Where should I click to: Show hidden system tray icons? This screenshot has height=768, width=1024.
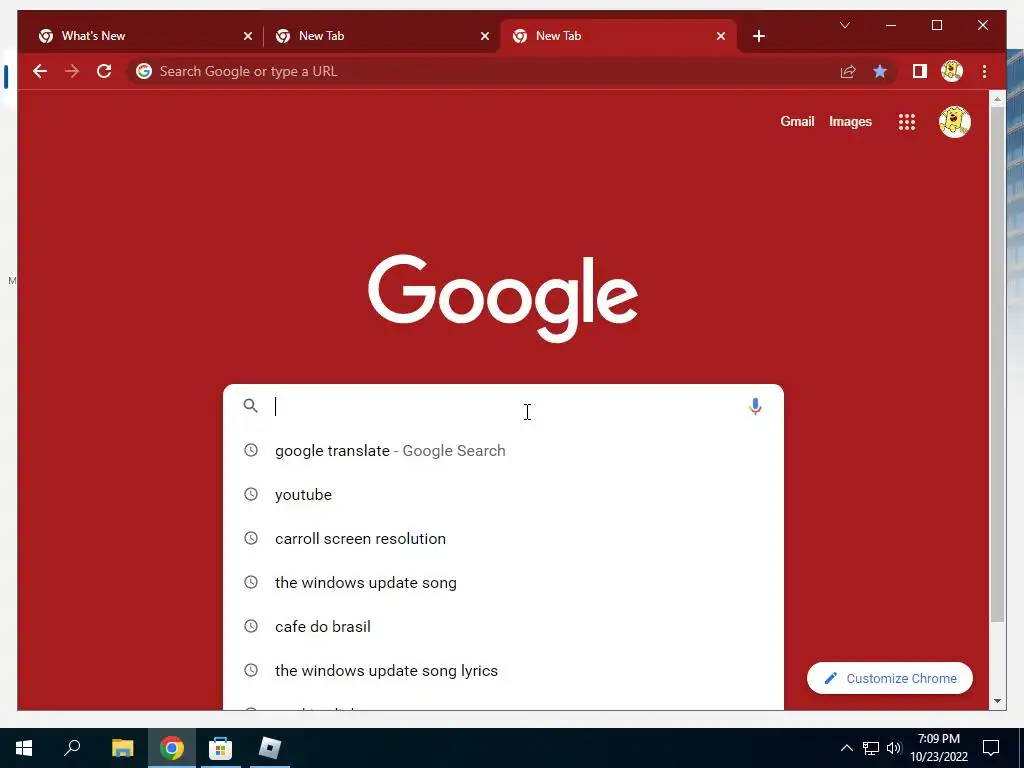846,748
